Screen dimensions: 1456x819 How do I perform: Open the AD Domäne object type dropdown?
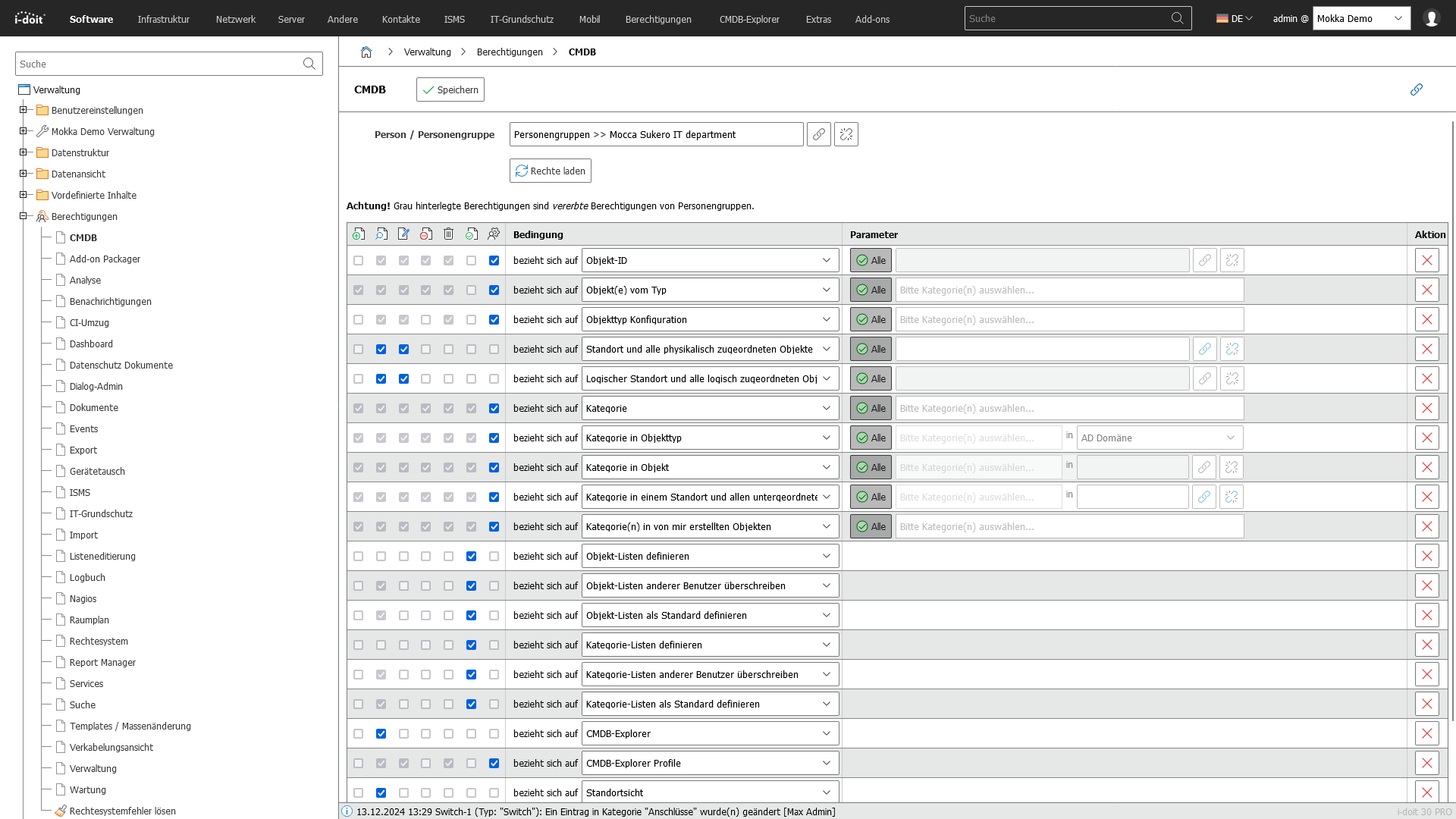point(1160,438)
